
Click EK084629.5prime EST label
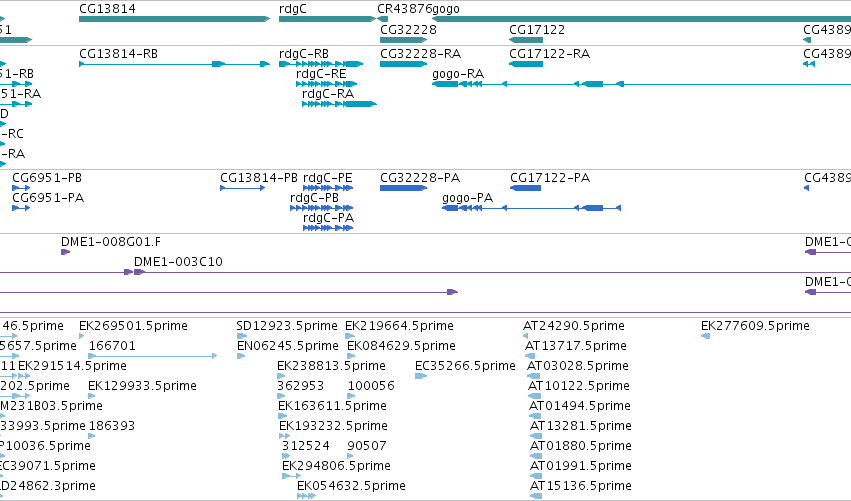(401, 346)
